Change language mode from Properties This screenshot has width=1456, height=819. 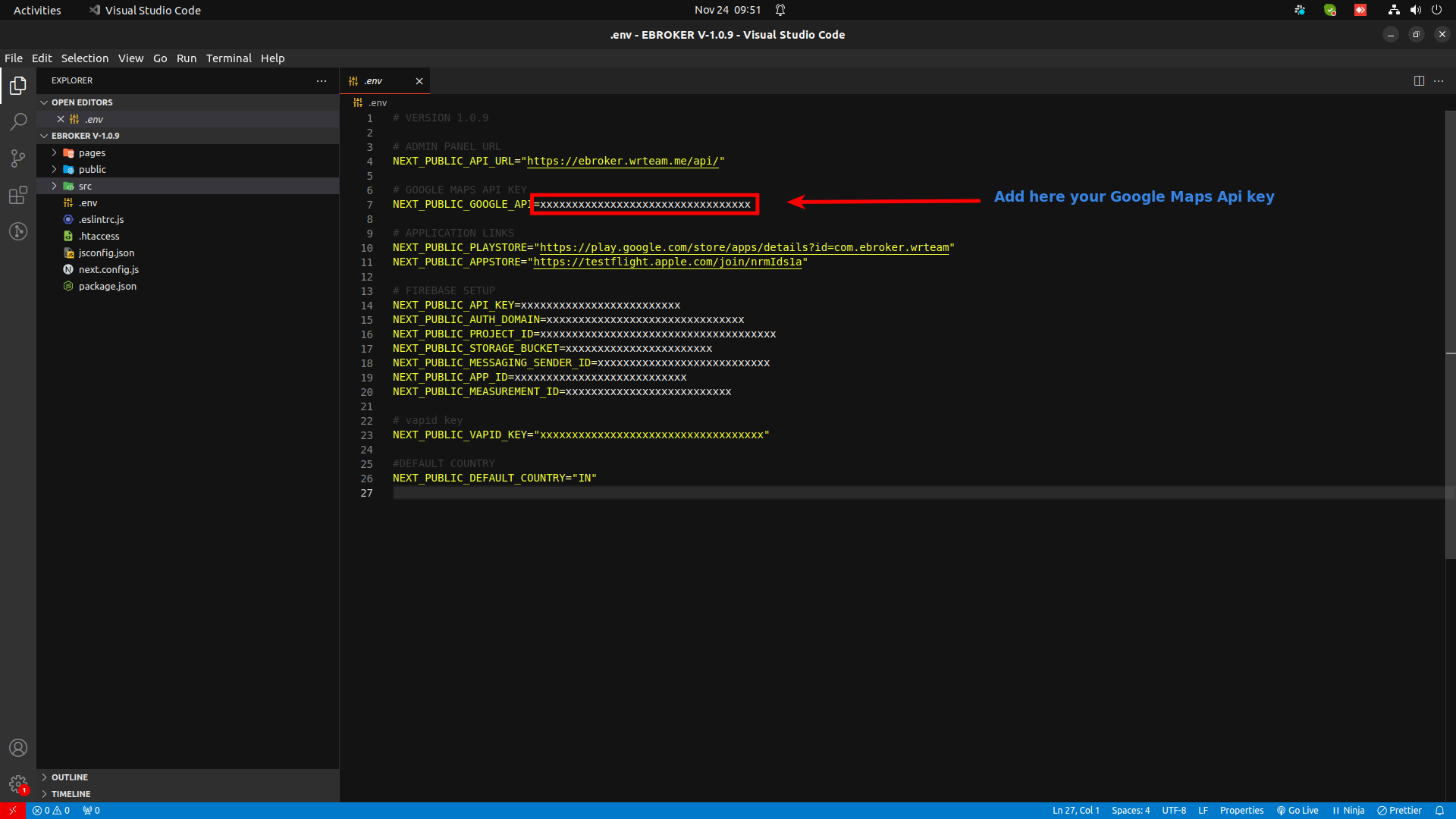[x=1241, y=811]
